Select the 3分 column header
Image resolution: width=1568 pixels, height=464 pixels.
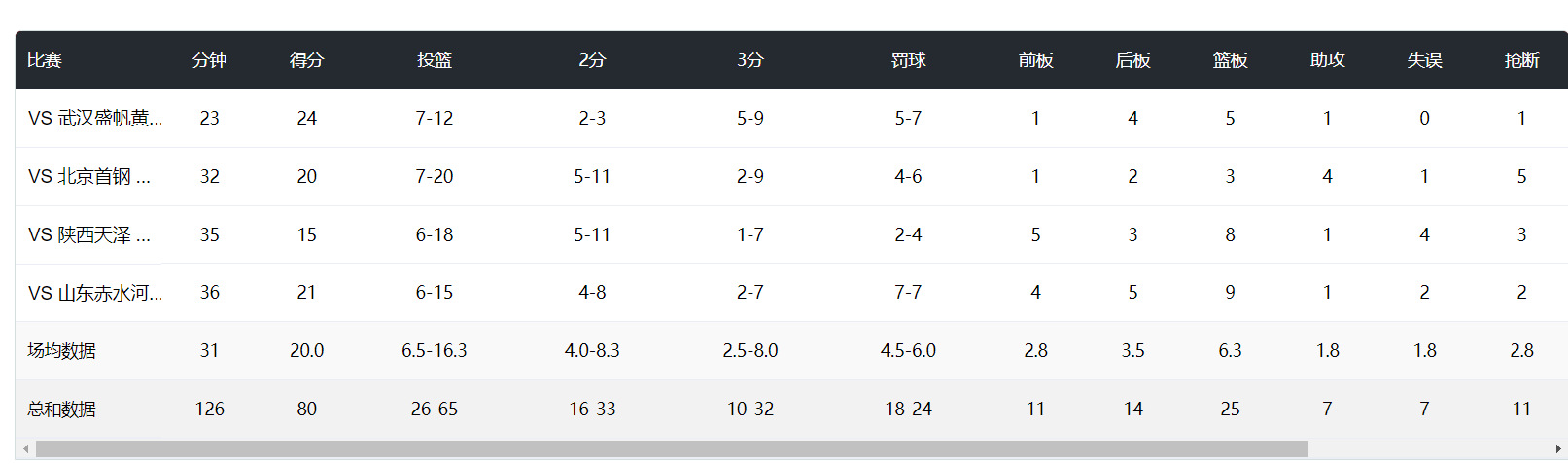pyautogui.click(x=749, y=60)
